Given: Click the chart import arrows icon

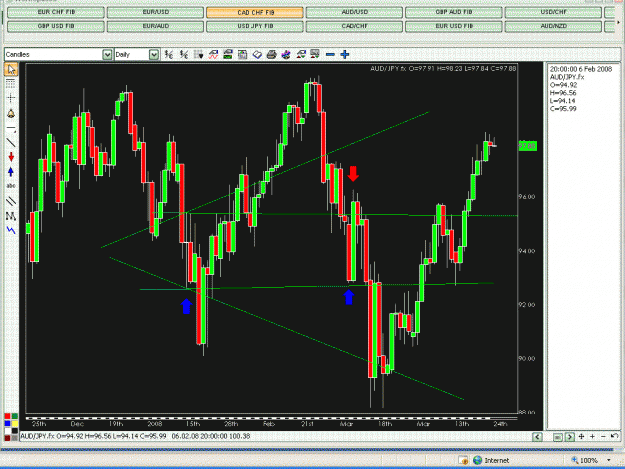Looking at the screenshot, I should click(x=301, y=55).
